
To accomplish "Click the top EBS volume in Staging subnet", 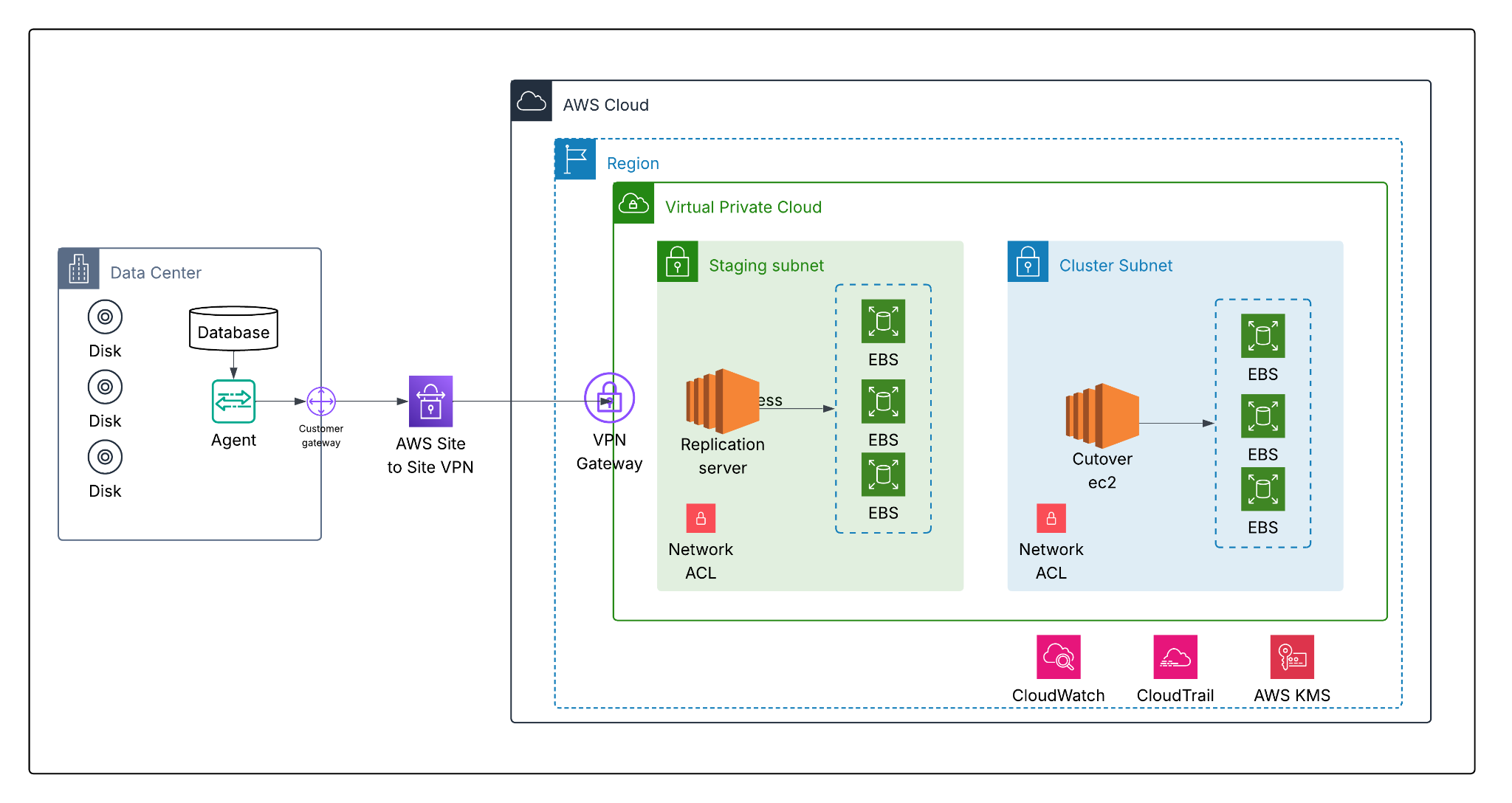I will [x=883, y=321].
